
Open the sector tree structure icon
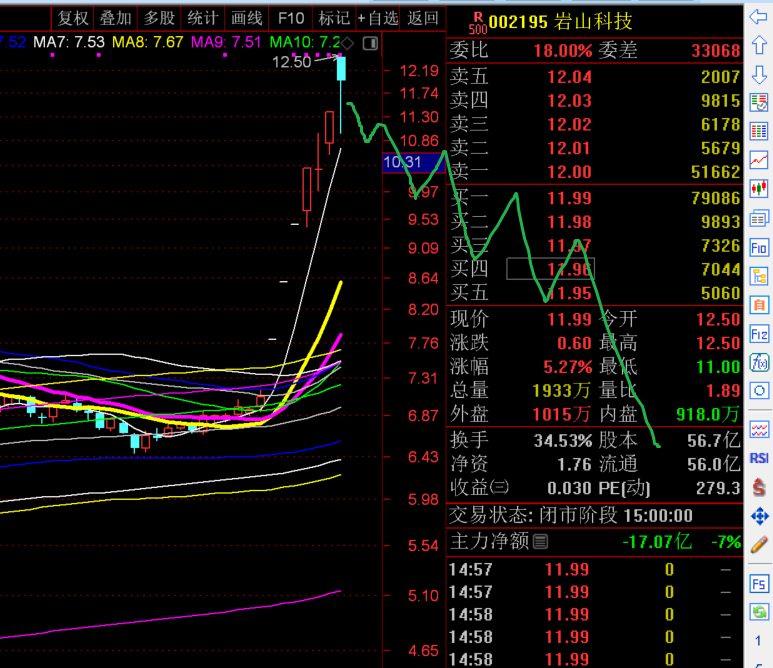pyautogui.click(x=759, y=276)
